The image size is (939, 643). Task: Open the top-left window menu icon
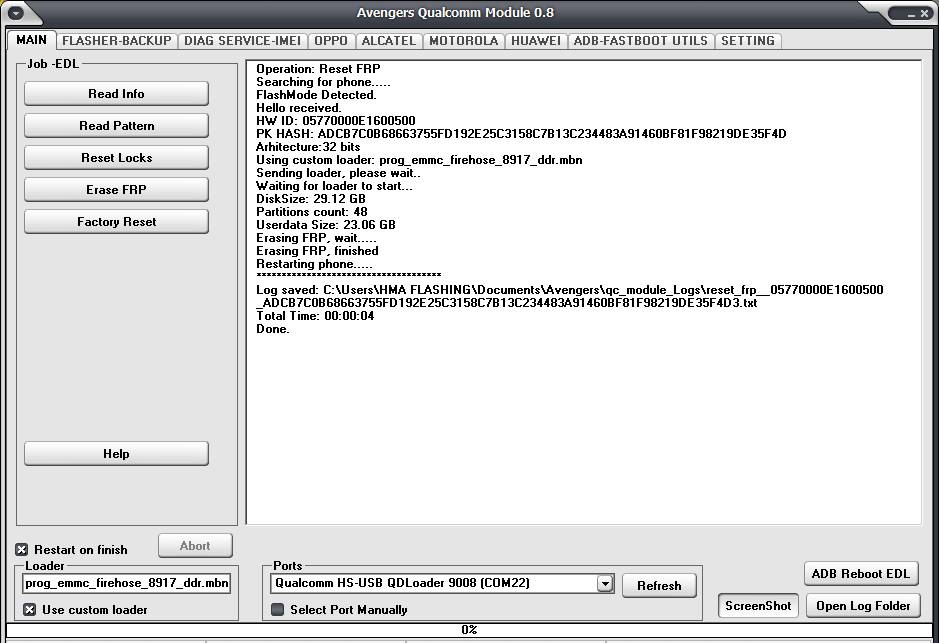click(x=16, y=13)
